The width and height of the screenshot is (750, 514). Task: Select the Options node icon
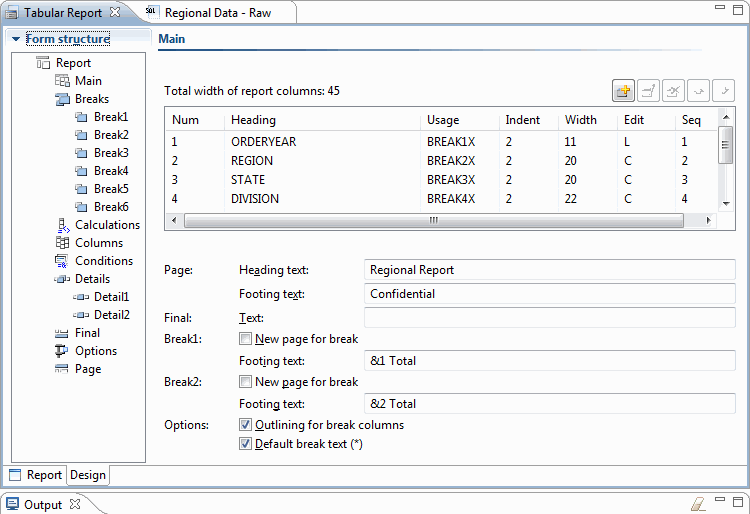pyautogui.click(x=62, y=351)
